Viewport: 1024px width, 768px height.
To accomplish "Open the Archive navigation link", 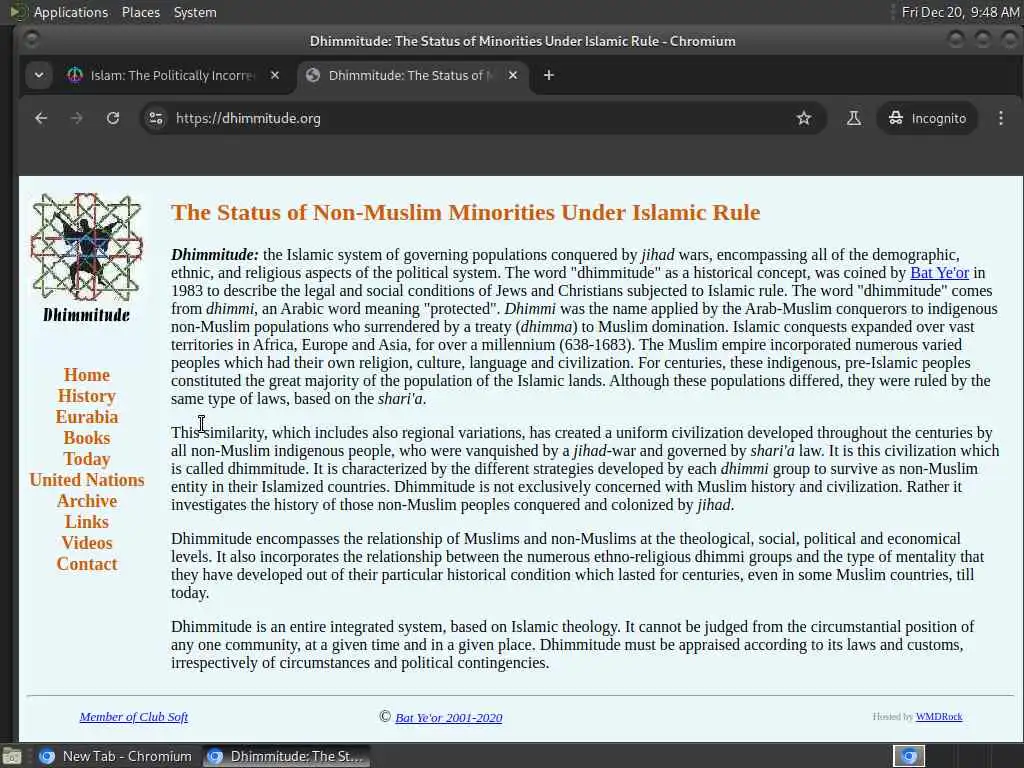I will coord(87,501).
